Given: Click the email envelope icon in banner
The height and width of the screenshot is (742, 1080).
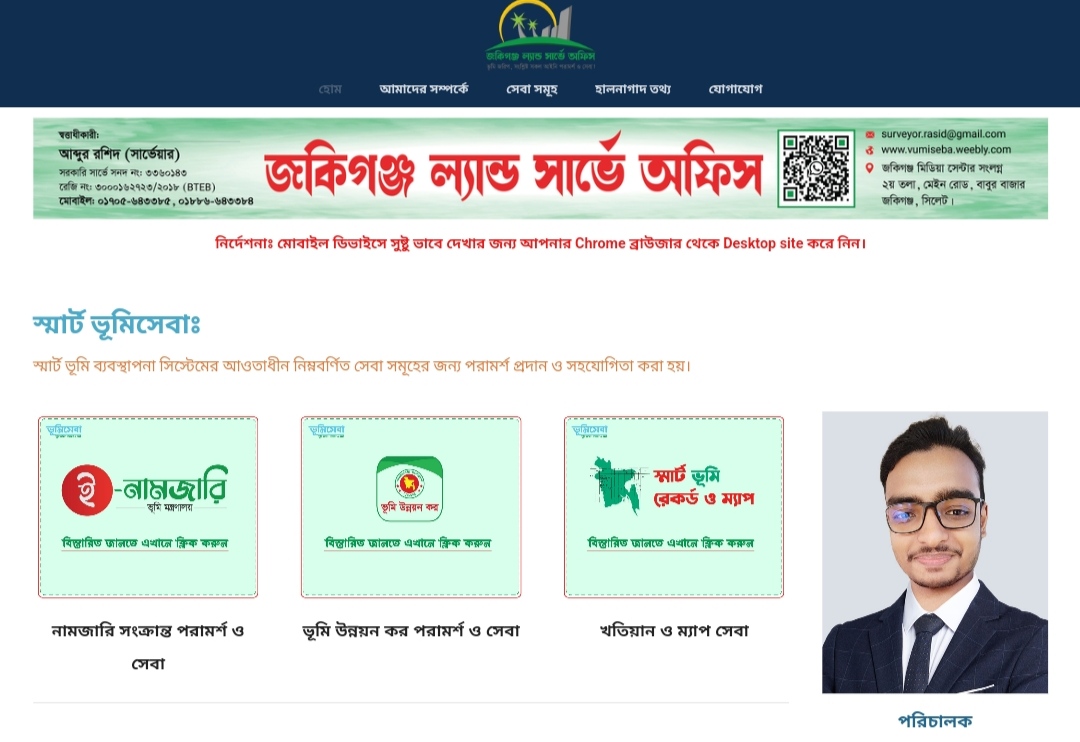Looking at the screenshot, I should click(870, 134).
